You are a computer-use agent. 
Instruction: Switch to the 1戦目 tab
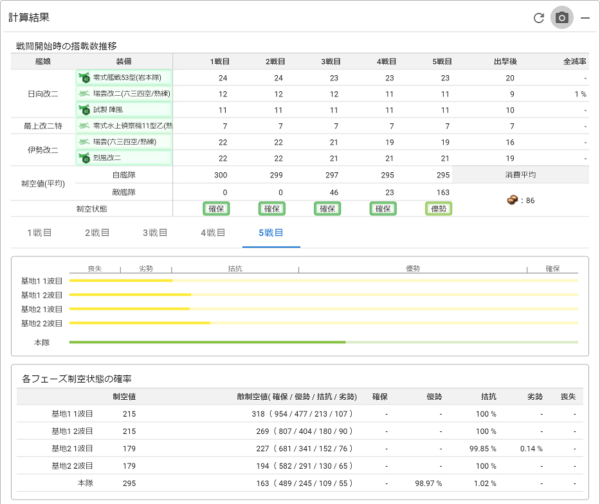point(39,233)
